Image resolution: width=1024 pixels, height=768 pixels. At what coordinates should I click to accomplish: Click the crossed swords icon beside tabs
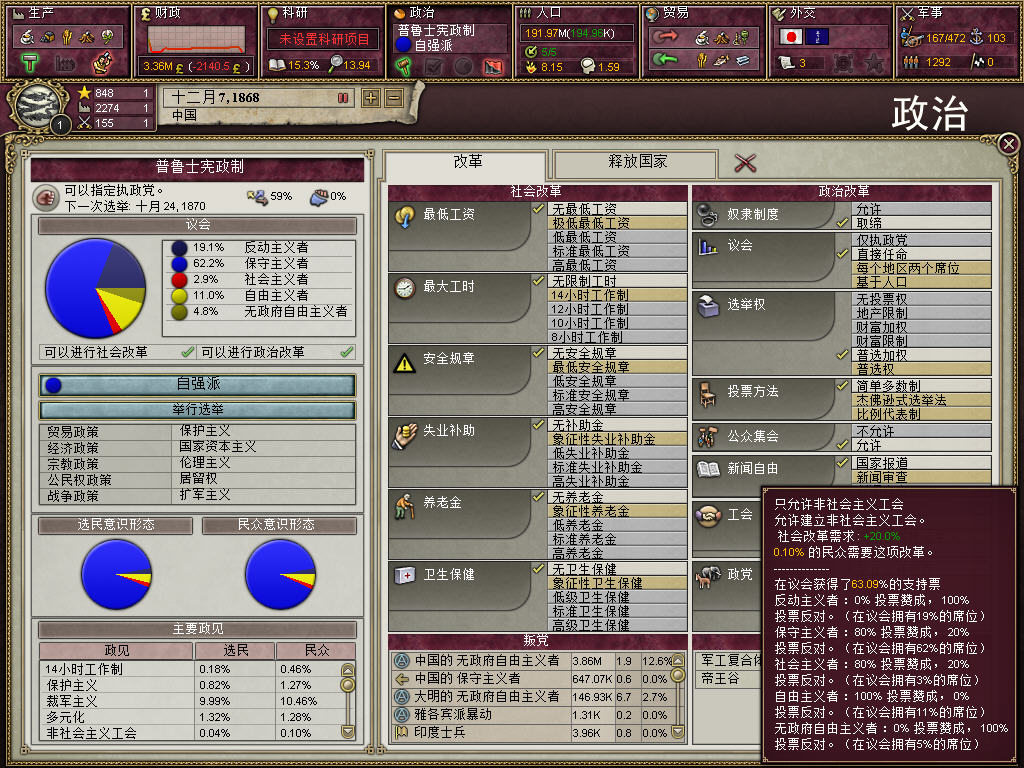744,163
